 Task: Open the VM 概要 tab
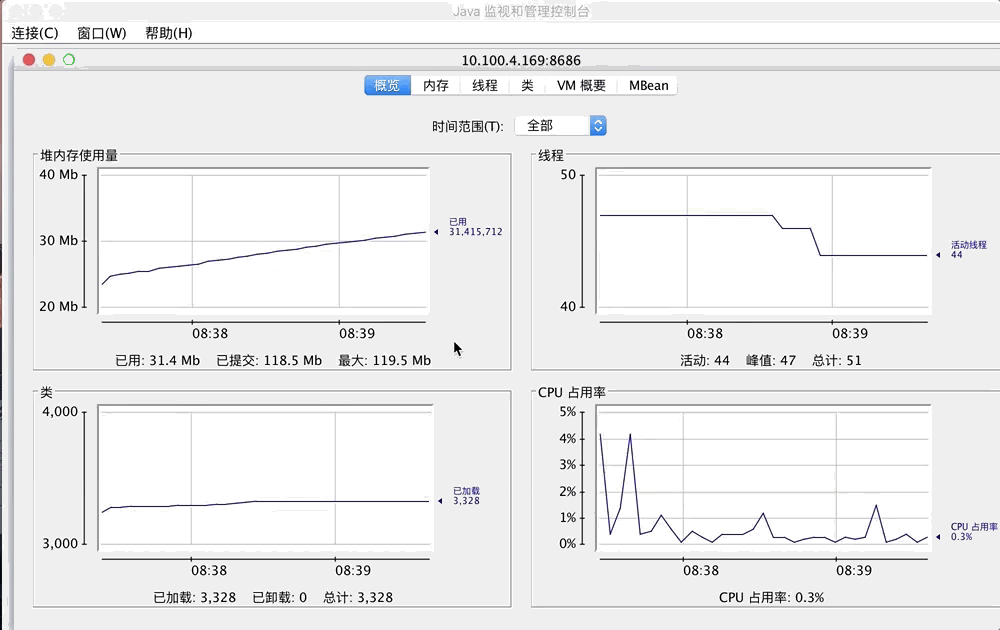click(581, 85)
